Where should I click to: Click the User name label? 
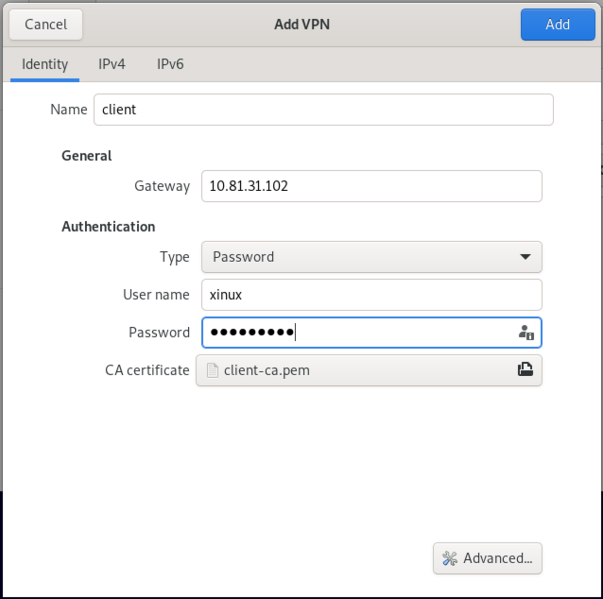156,295
